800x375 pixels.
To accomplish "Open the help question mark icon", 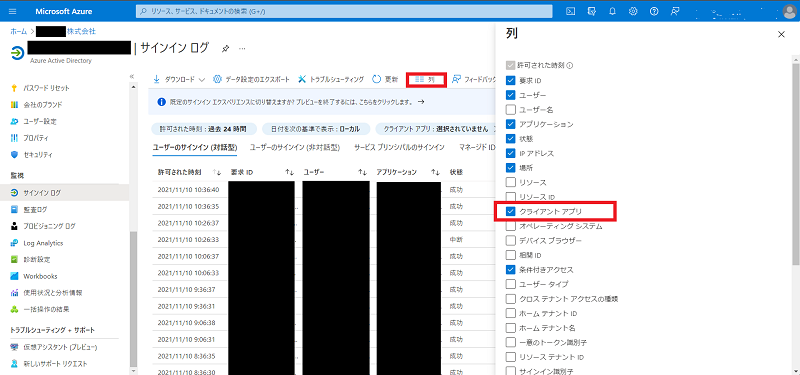I will pos(654,11).
